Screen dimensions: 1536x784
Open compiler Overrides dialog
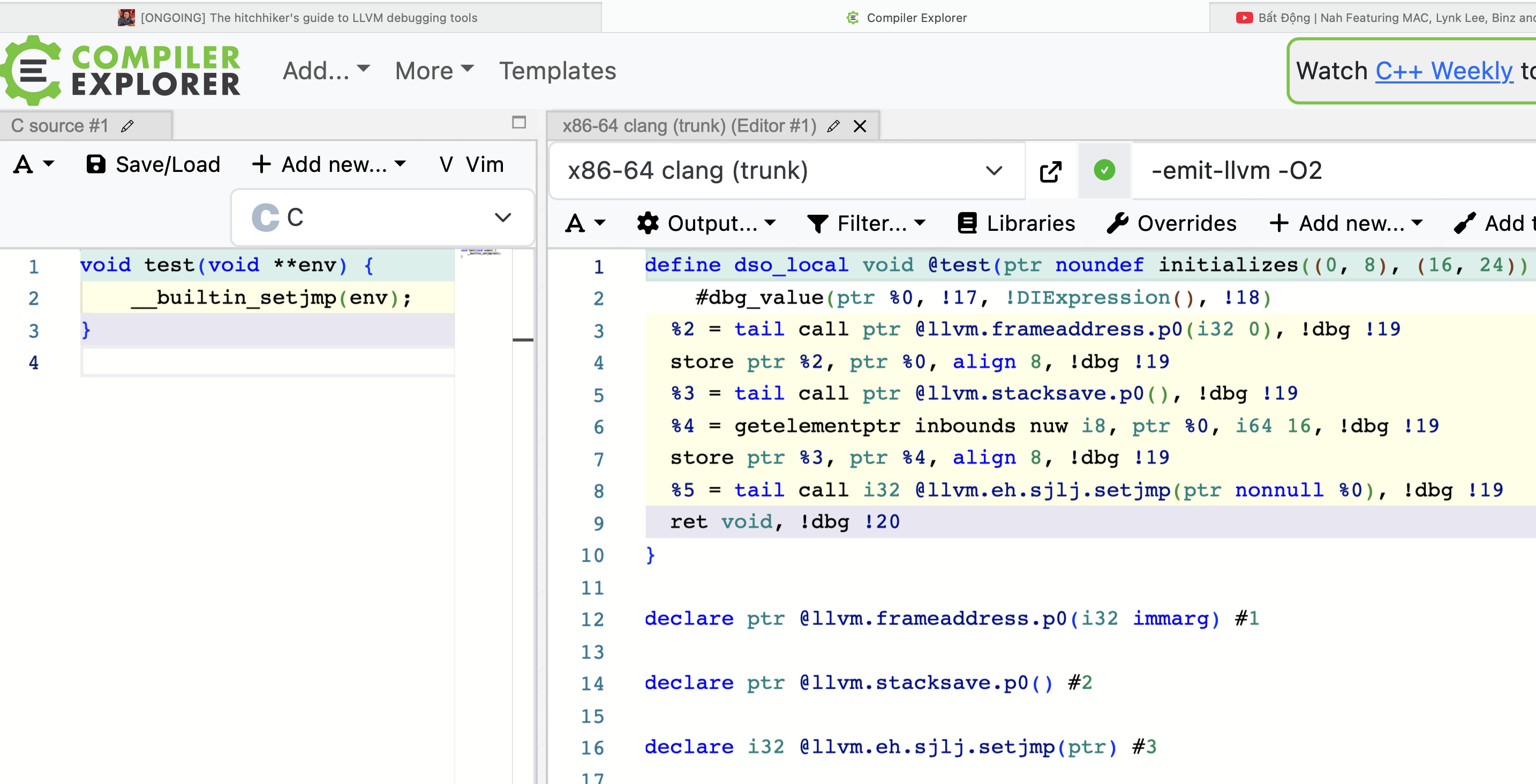(x=1172, y=223)
